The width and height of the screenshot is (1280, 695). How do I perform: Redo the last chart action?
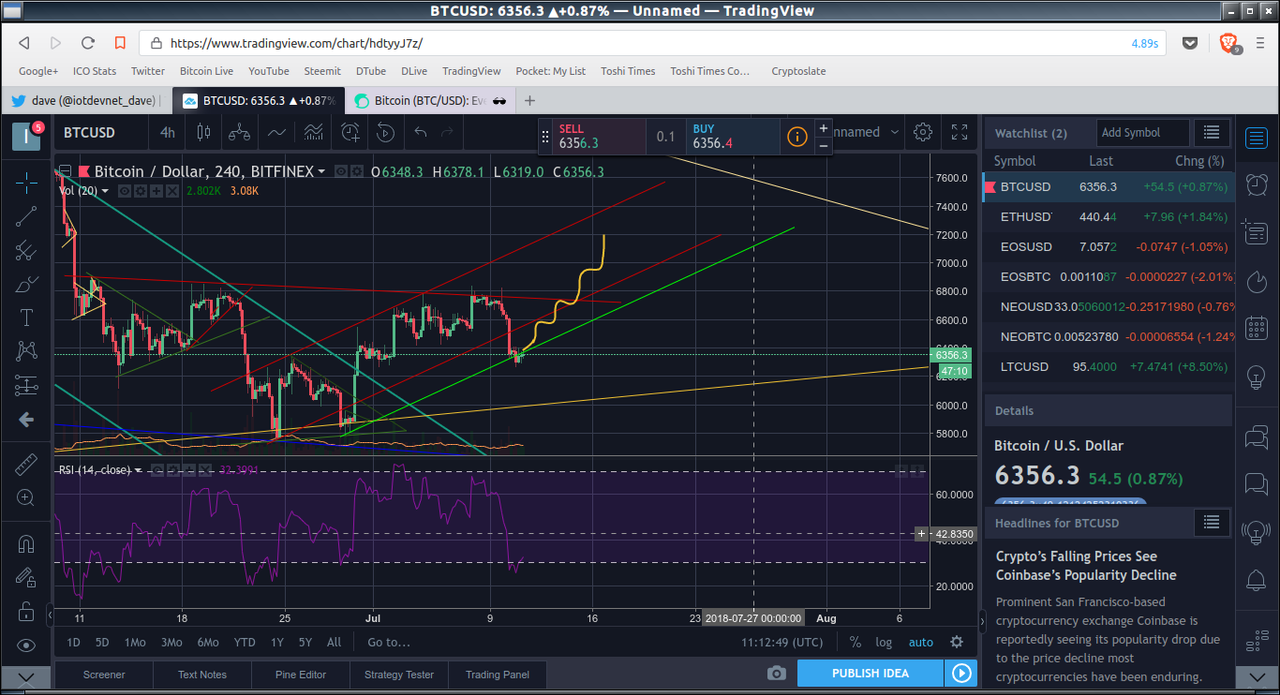(x=448, y=132)
